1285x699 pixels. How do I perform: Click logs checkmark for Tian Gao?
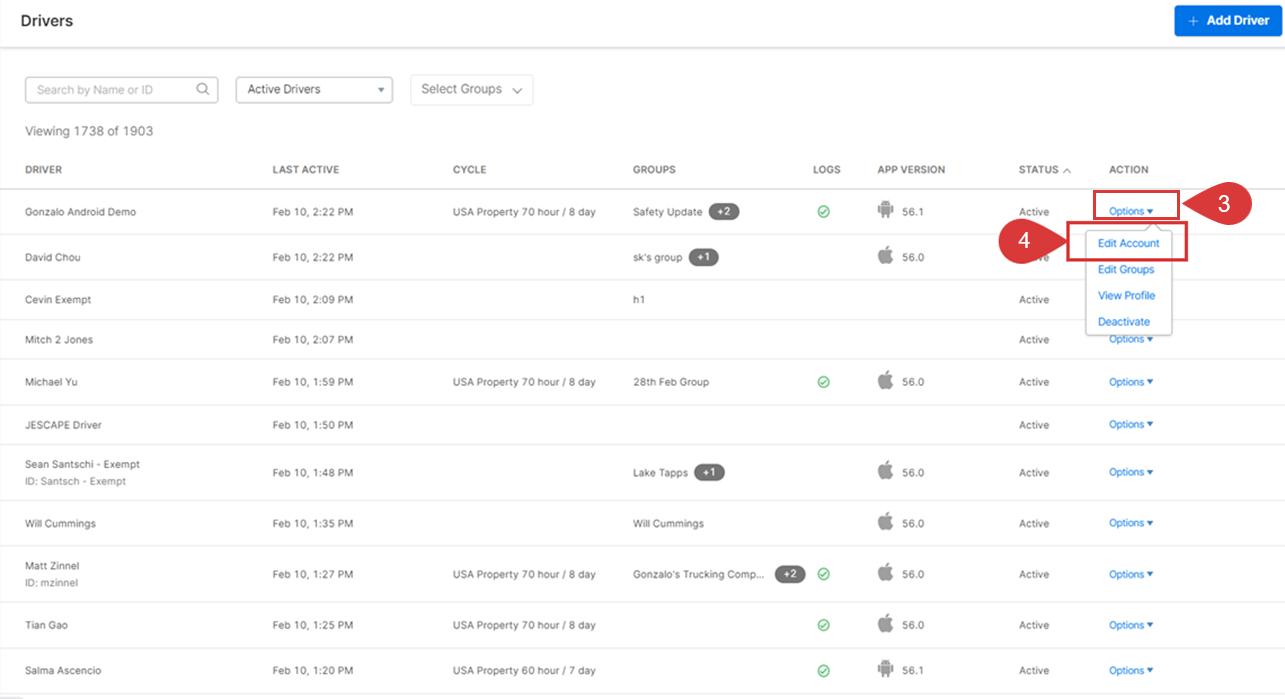click(824, 625)
